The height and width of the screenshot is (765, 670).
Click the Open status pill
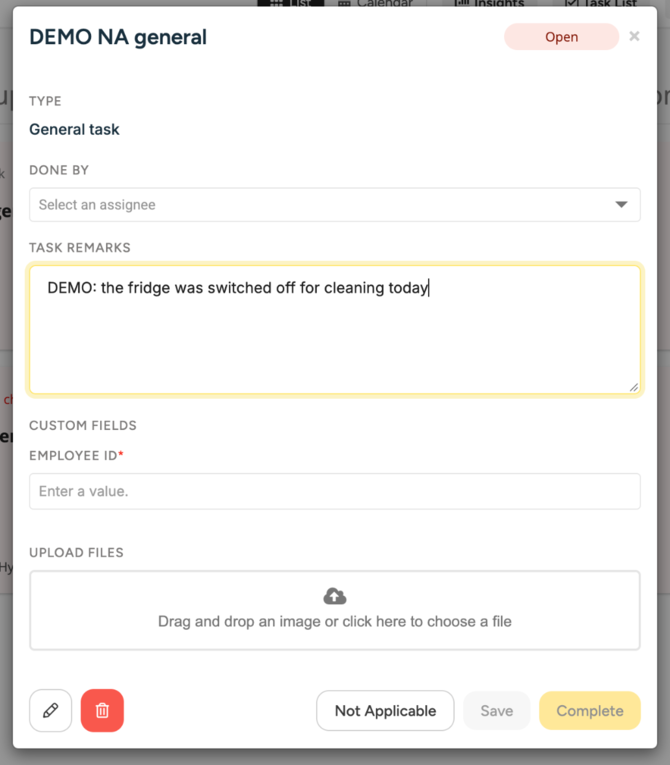click(x=562, y=37)
